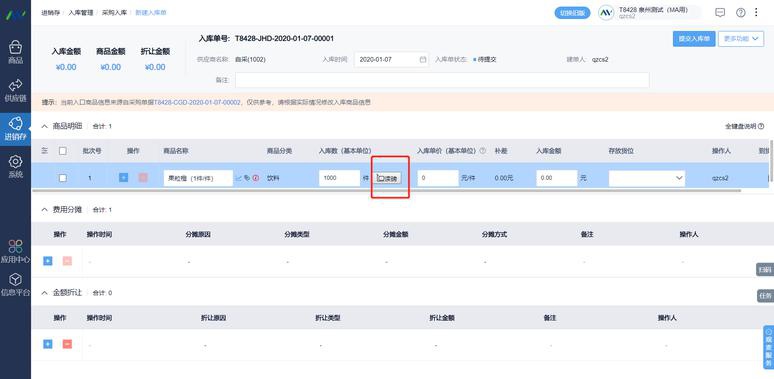The image size is (774, 379).
Task: Open the 系统 settings sidebar item
Action: click(15, 167)
